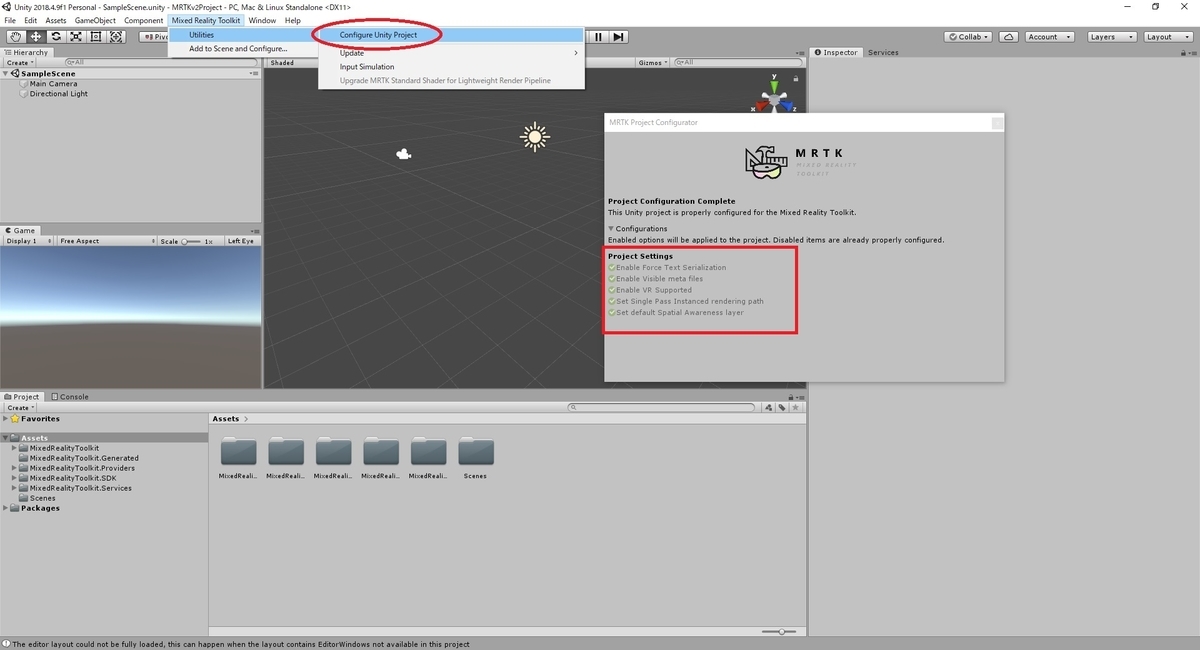Open the Scenes folder thumbnail
This screenshot has width=1200, height=650.
tap(475, 452)
